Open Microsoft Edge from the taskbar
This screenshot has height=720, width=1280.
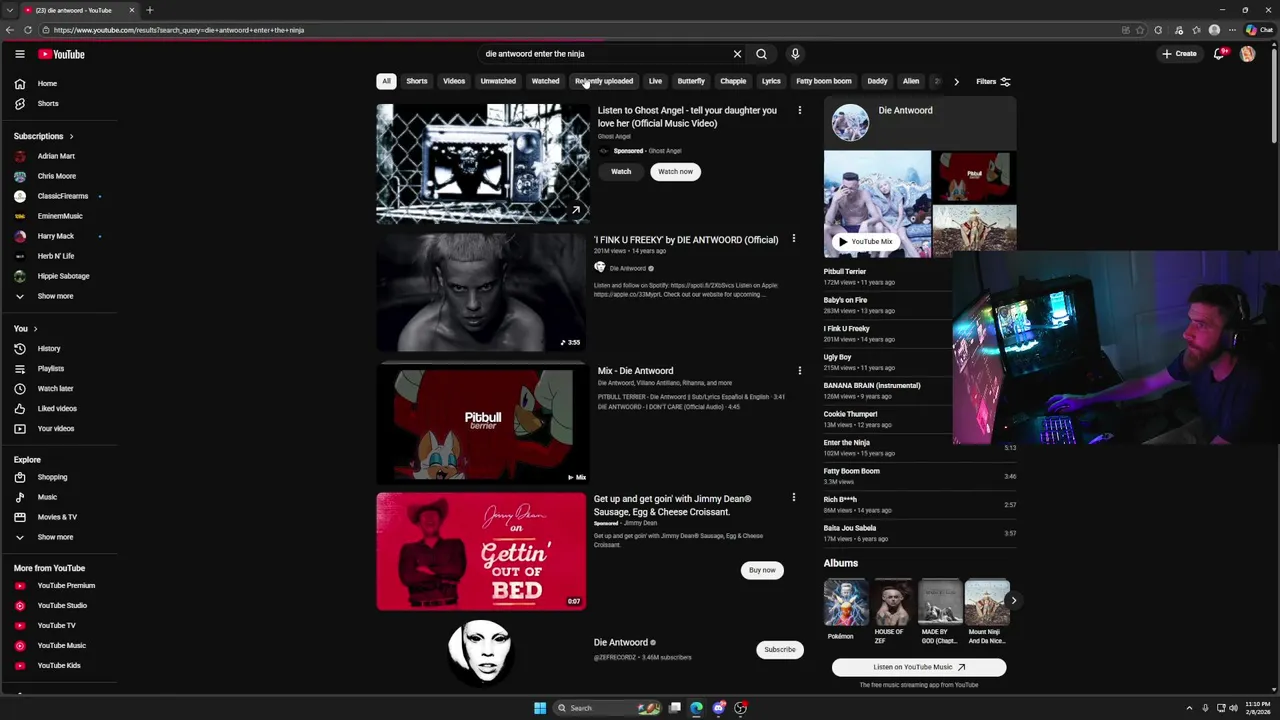click(x=697, y=708)
